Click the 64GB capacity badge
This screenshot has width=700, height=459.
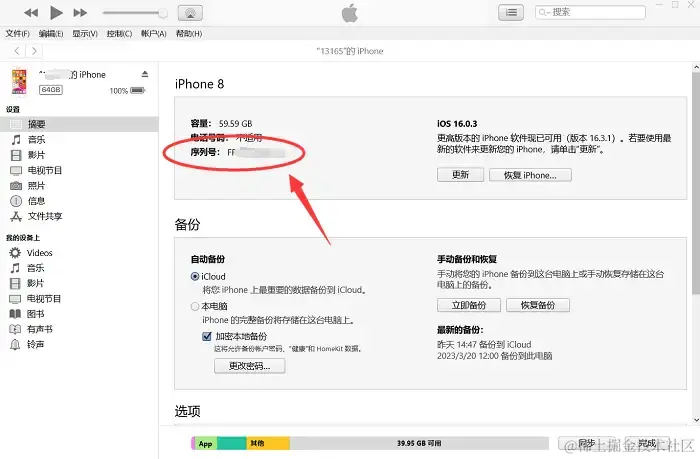coord(50,90)
